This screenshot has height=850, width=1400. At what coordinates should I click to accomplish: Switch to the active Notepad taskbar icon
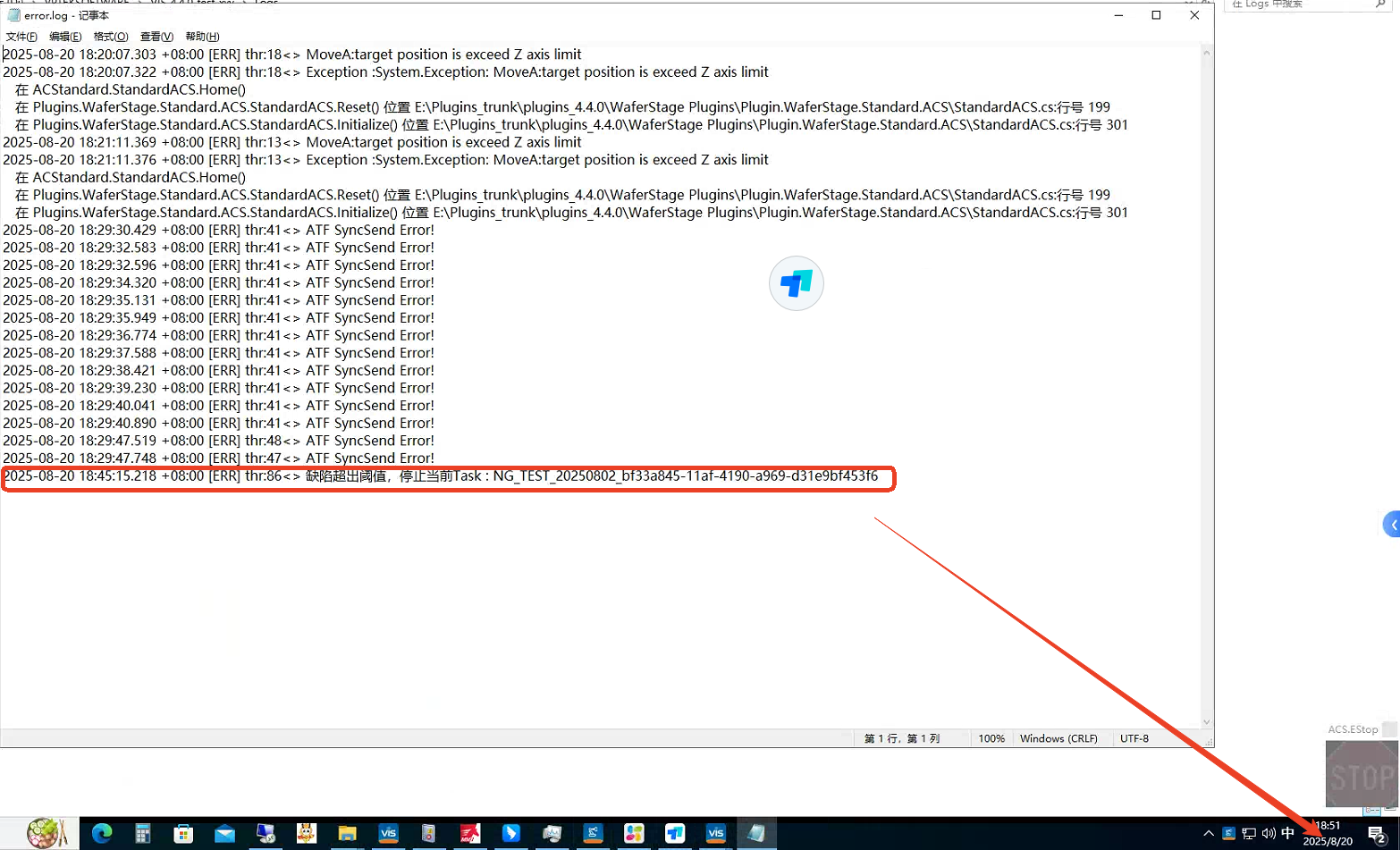click(756, 833)
